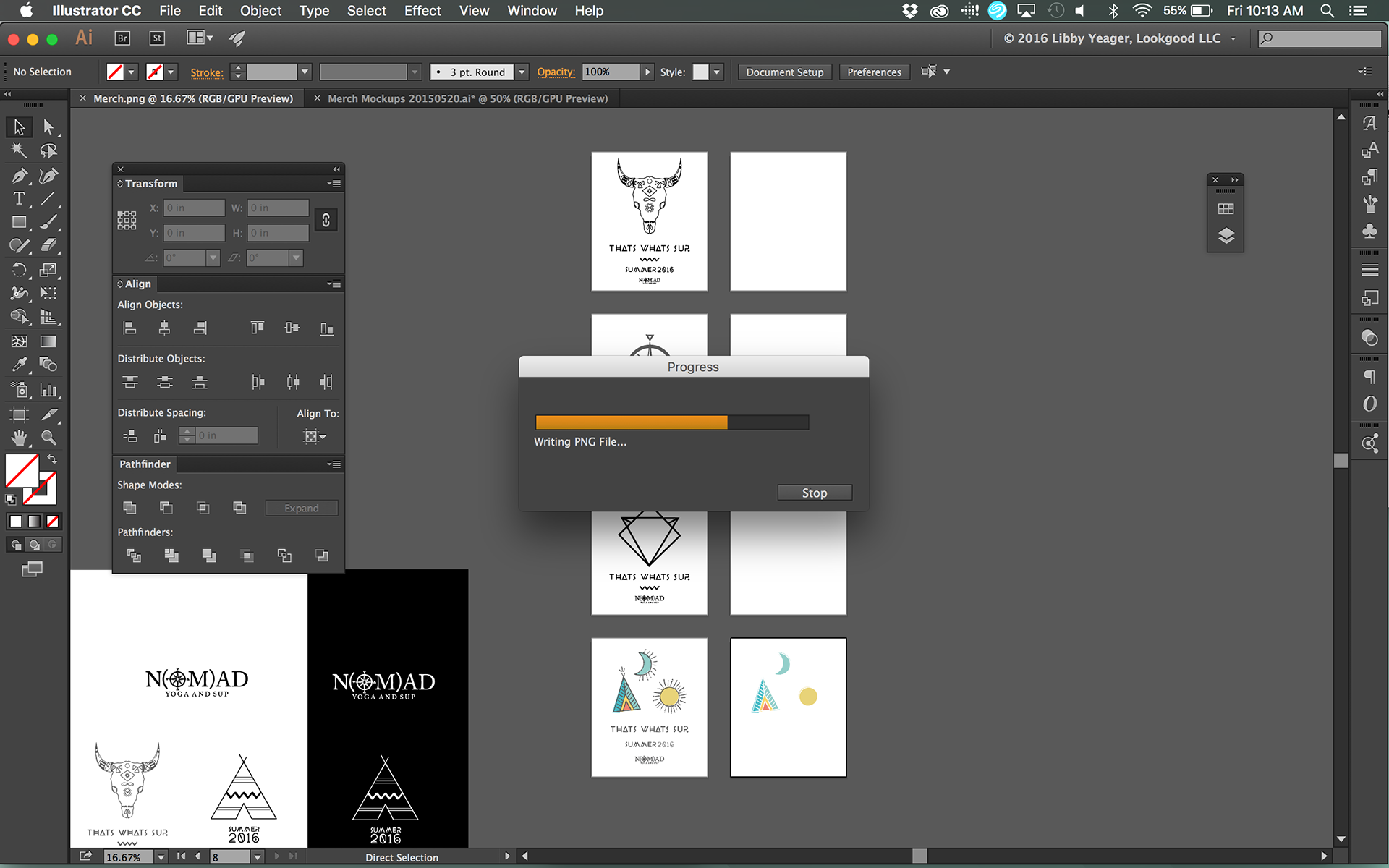Toggle constrain width and height proportions

point(326,220)
